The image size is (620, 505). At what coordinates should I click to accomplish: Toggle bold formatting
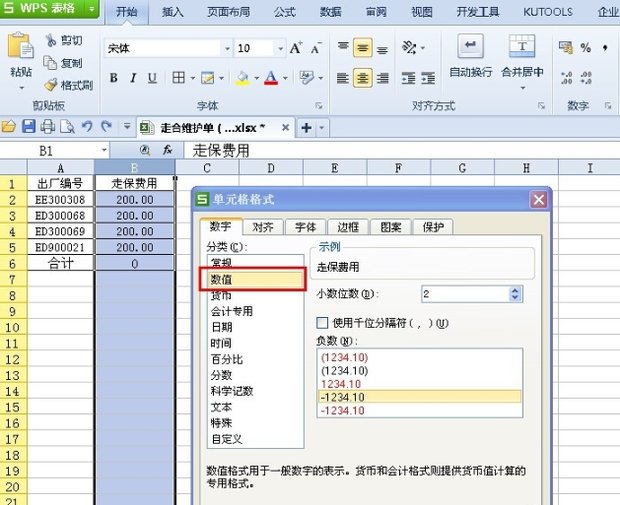pyautogui.click(x=114, y=78)
